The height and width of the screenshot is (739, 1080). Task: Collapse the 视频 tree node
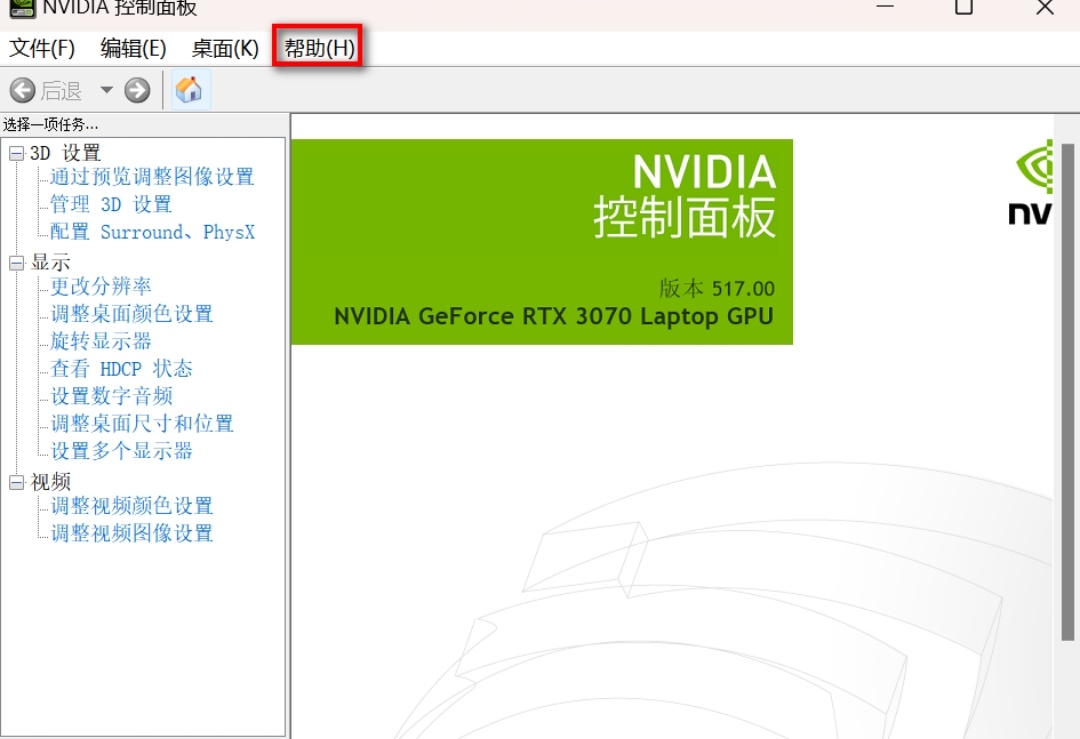pyautogui.click(x=17, y=482)
